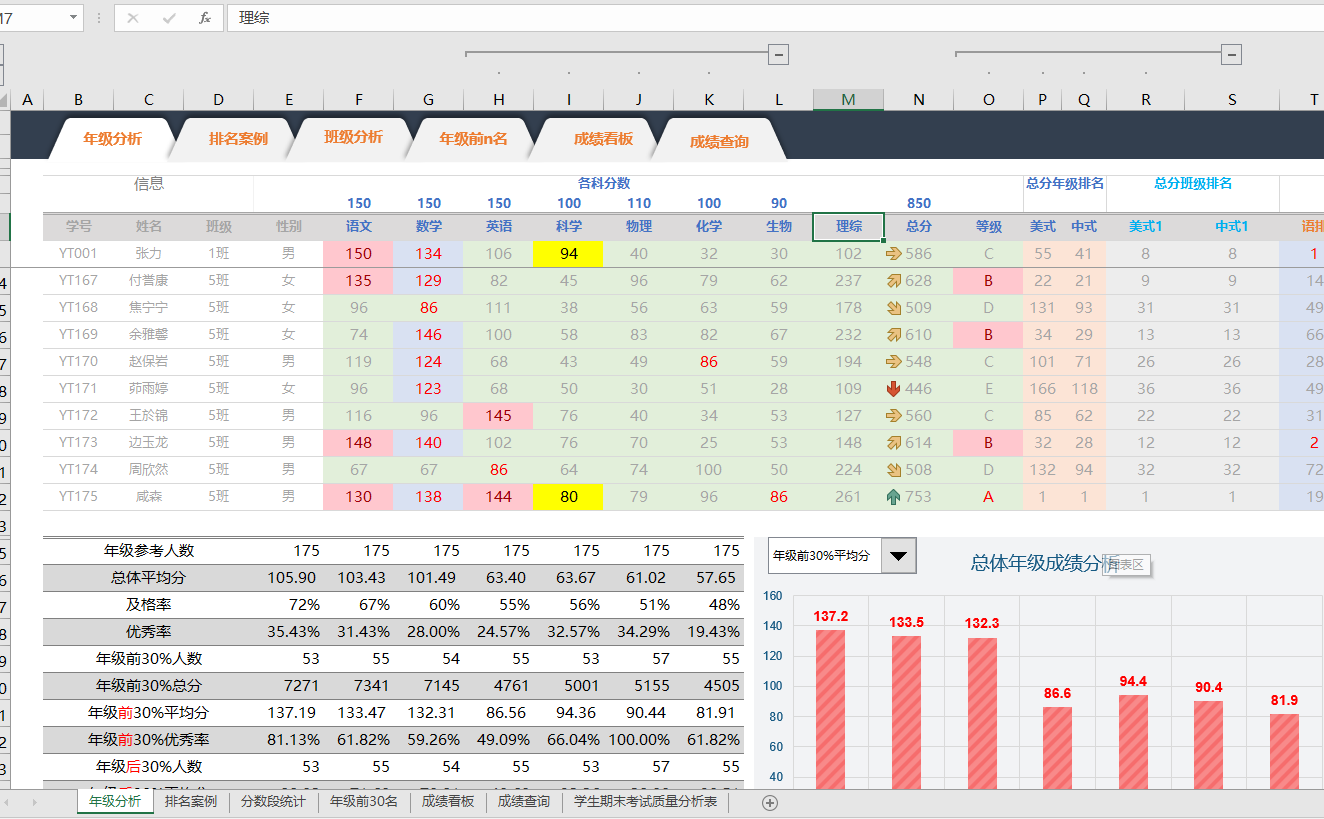The image size is (1324, 819).
Task: Collapse the column group ending above column L
Action: (x=778, y=54)
